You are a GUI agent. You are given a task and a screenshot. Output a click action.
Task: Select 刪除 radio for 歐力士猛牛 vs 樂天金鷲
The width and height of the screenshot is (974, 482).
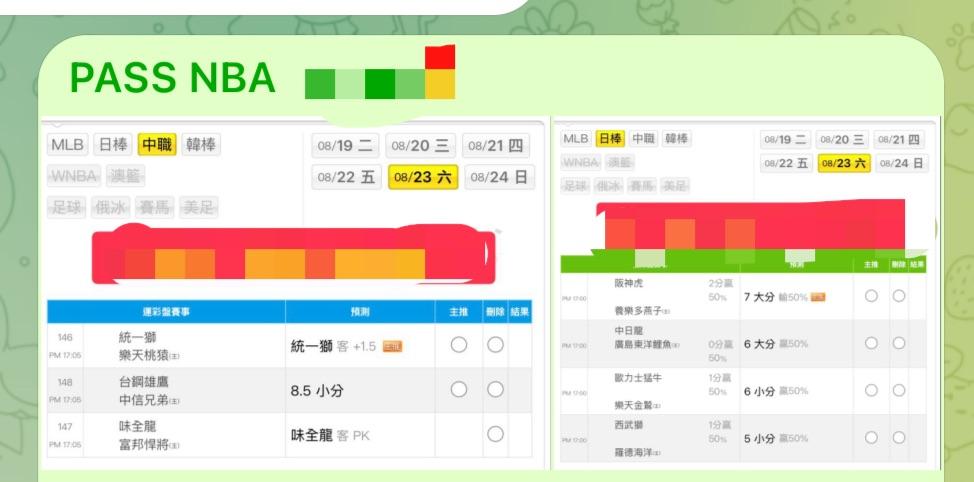click(x=899, y=390)
